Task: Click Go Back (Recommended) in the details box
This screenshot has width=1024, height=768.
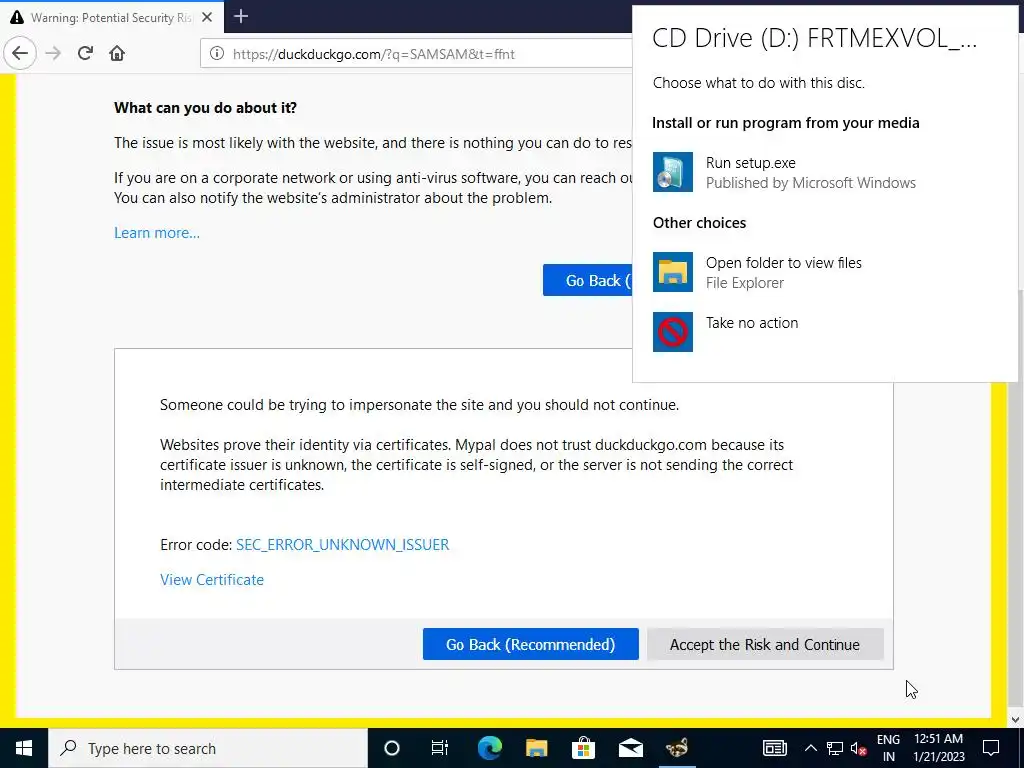Action: click(x=530, y=644)
